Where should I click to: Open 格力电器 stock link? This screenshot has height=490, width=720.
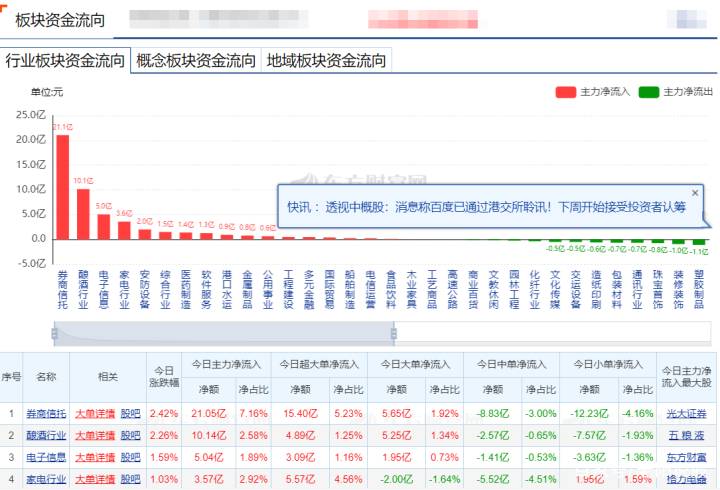click(686, 479)
